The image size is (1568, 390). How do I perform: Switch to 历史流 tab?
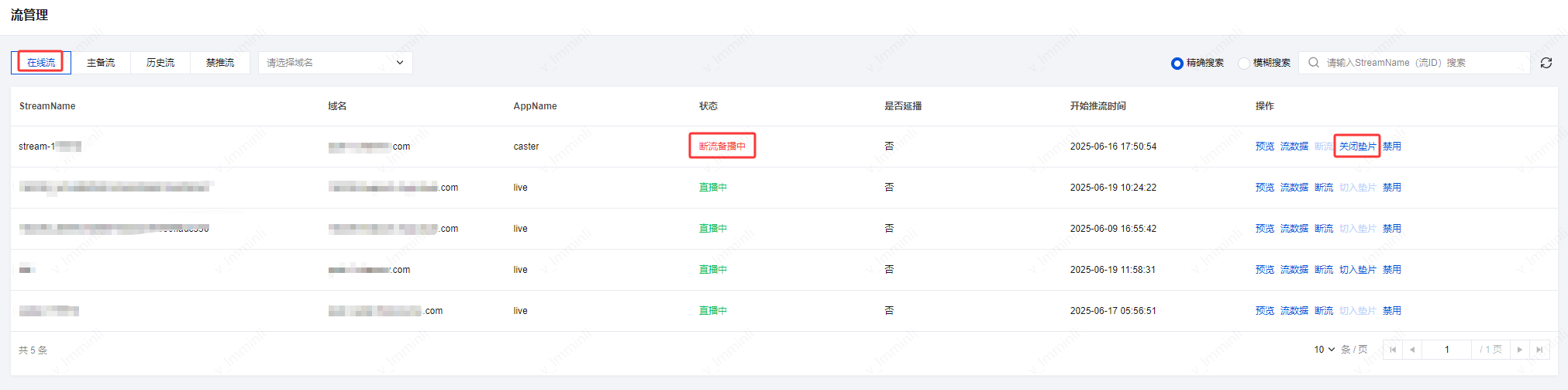160,63
